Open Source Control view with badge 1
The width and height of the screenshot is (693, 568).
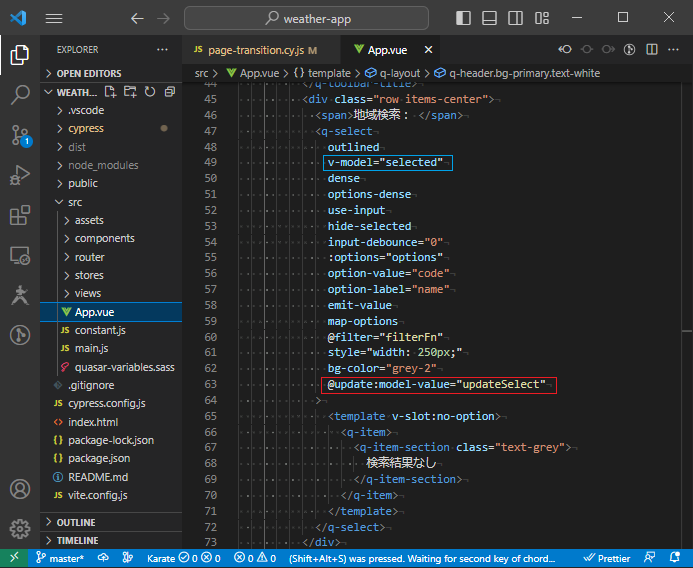coord(20,135)
